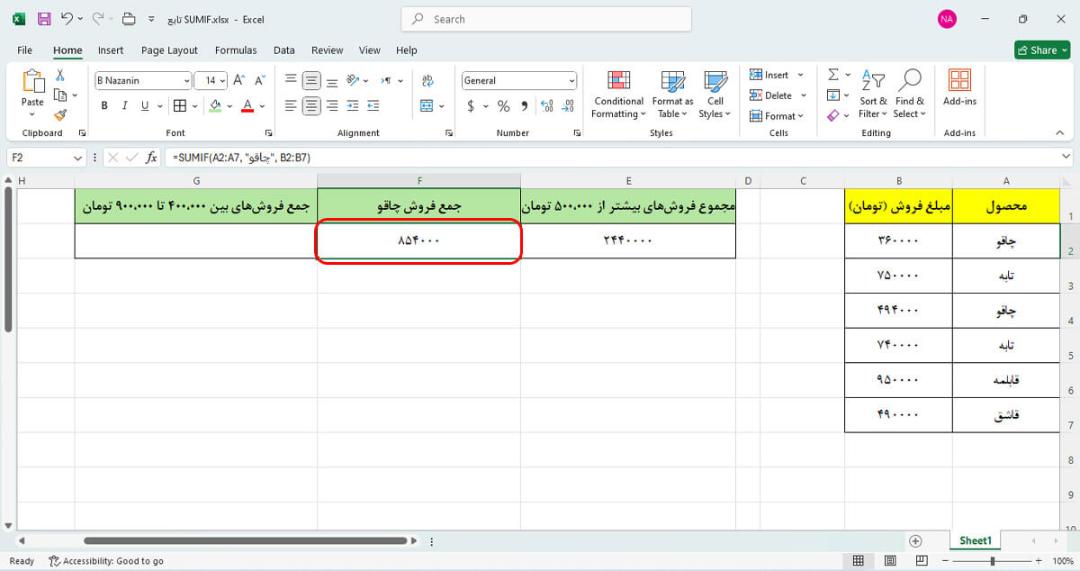Expand the formula bar

pos(1066,158)
